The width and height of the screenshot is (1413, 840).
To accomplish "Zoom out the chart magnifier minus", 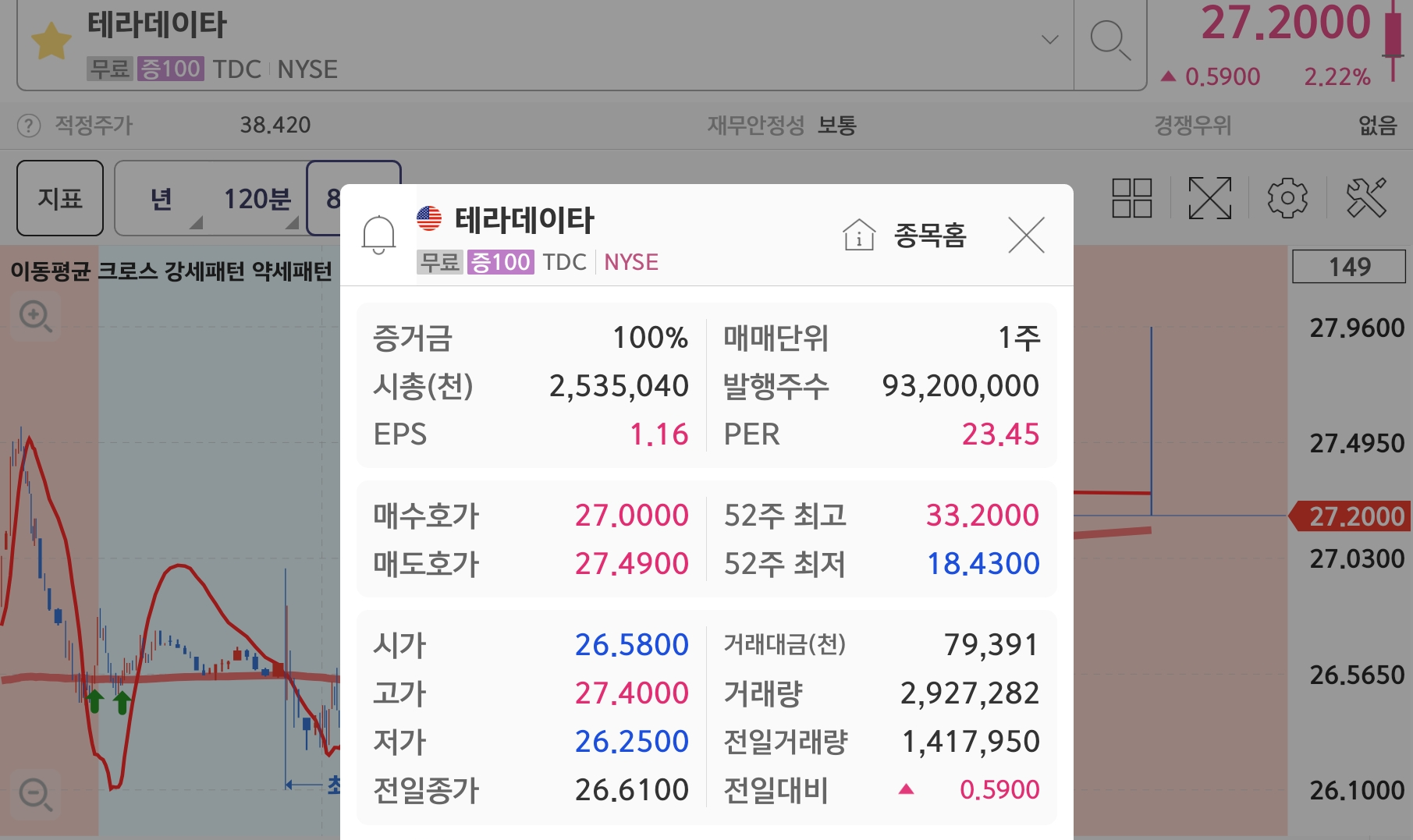I will (35, 794).
